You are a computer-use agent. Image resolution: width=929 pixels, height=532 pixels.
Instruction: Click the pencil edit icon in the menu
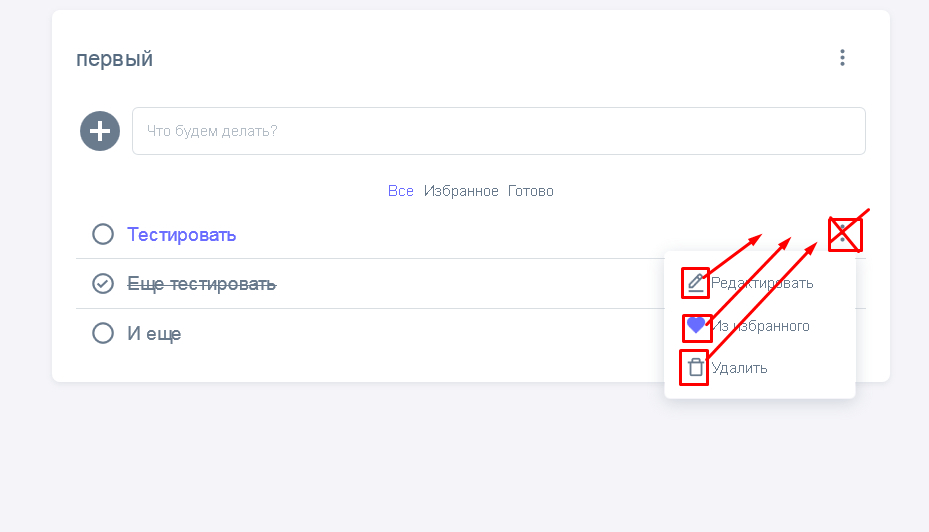696,283
